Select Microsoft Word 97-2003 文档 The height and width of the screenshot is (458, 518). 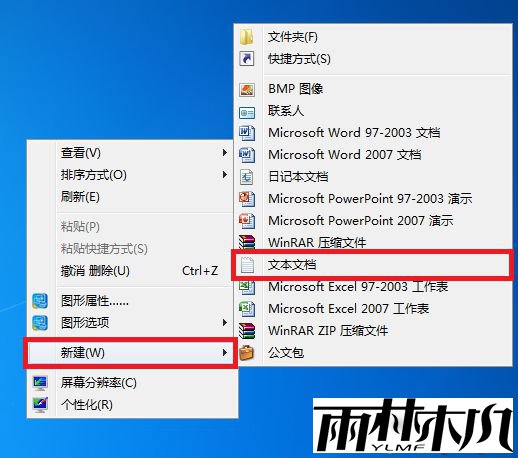pos(373,133)
